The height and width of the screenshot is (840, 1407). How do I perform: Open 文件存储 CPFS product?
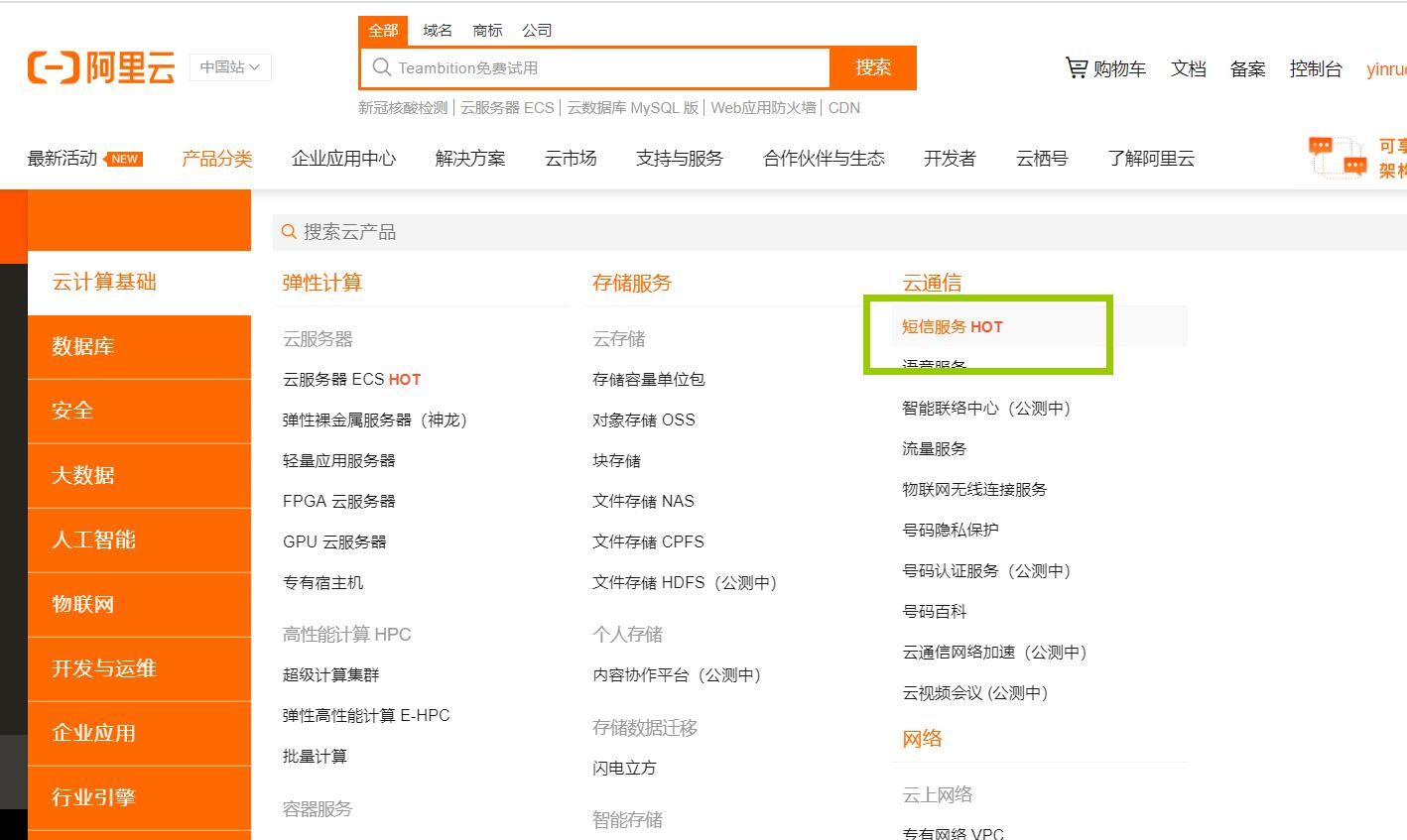tap(648, 541)
